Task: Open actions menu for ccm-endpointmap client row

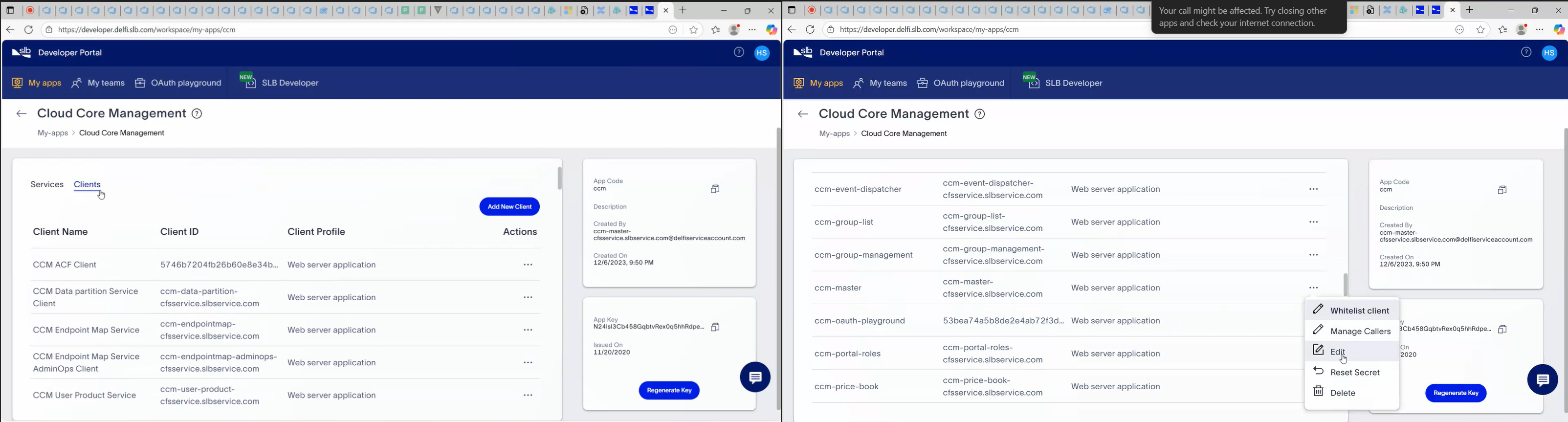Action: click(529, 330)
